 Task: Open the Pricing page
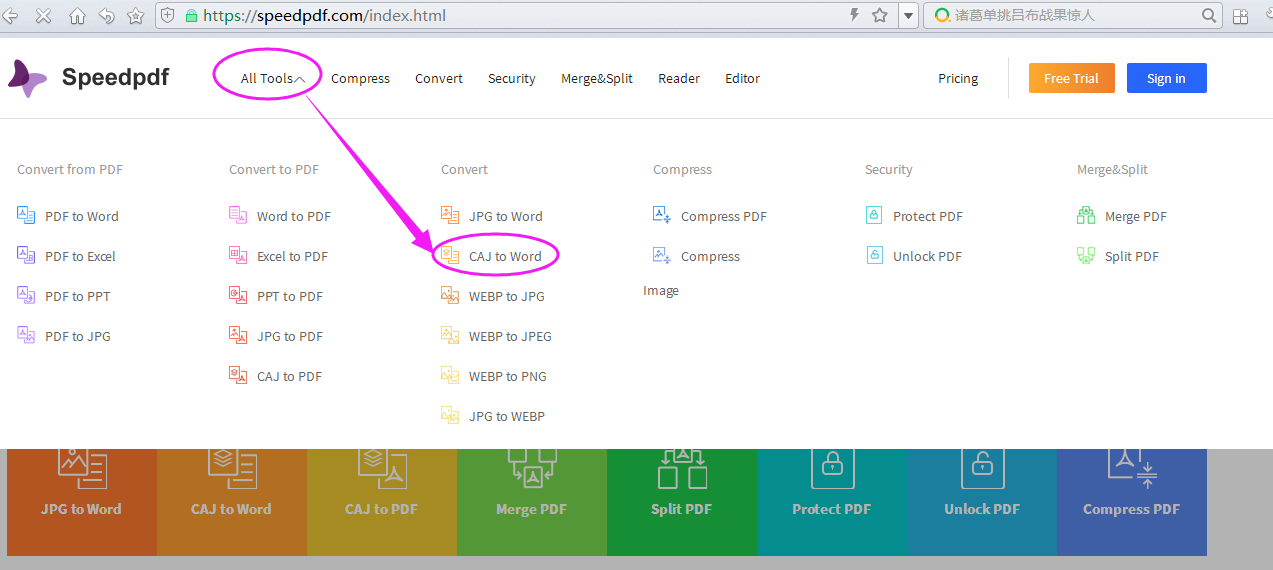[958, 78]
